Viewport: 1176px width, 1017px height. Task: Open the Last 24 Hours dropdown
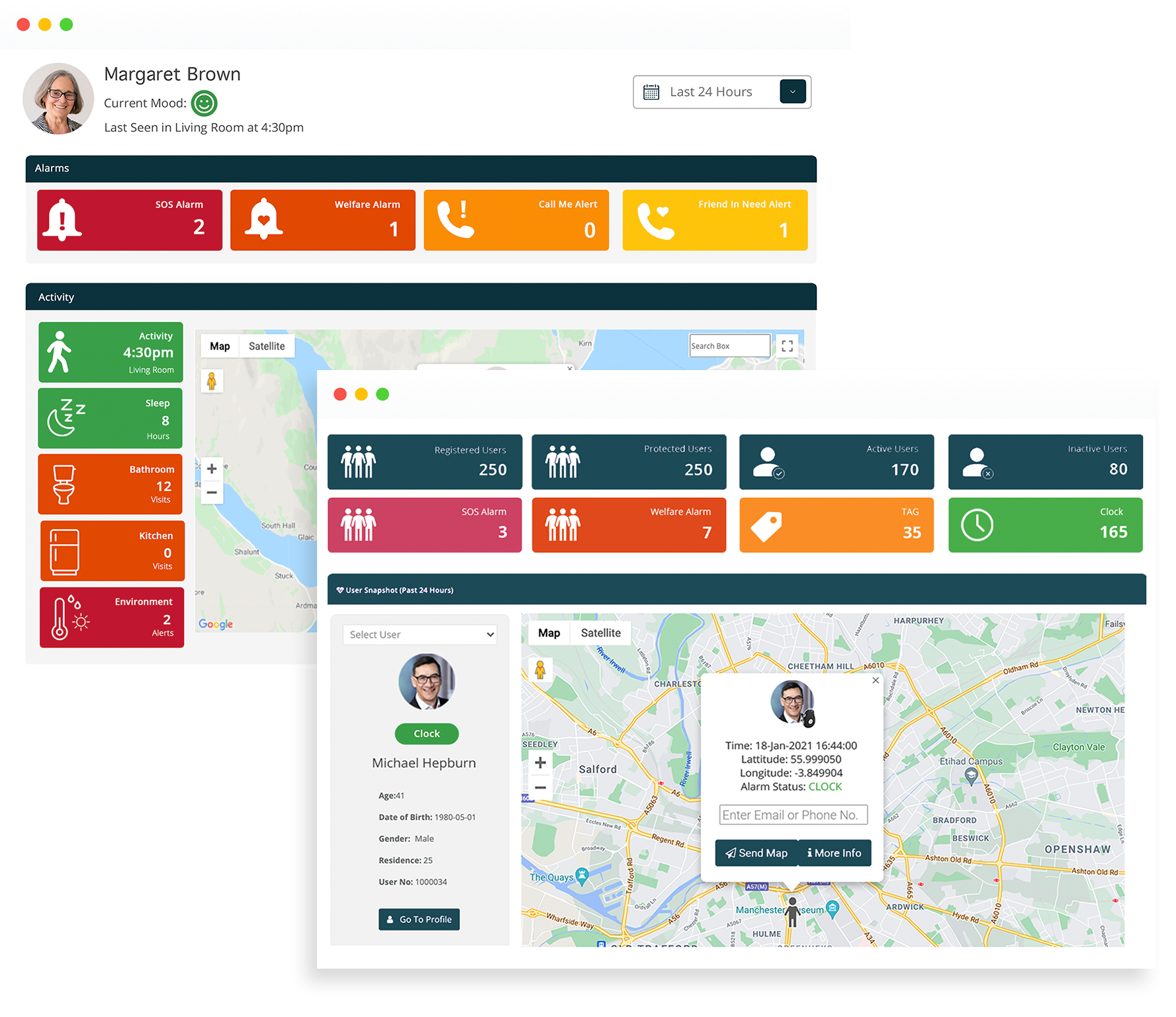[792, 92]
